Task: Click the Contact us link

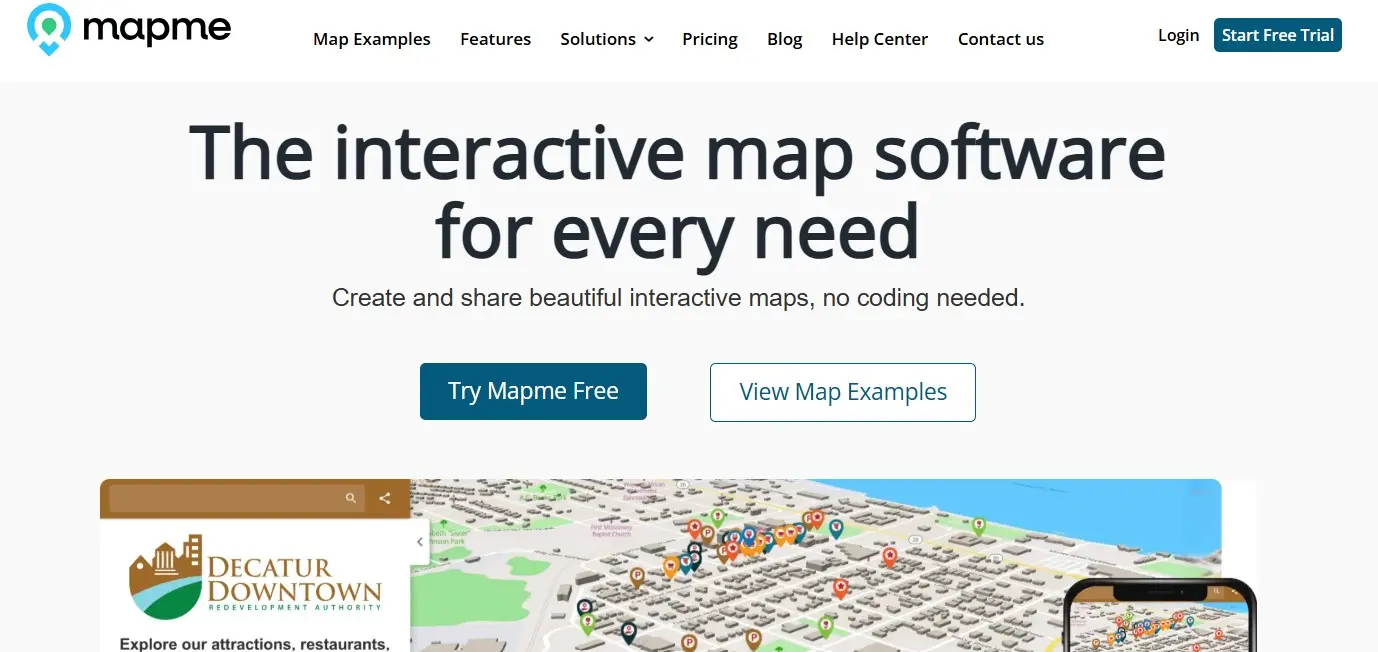Action: 1000,39
